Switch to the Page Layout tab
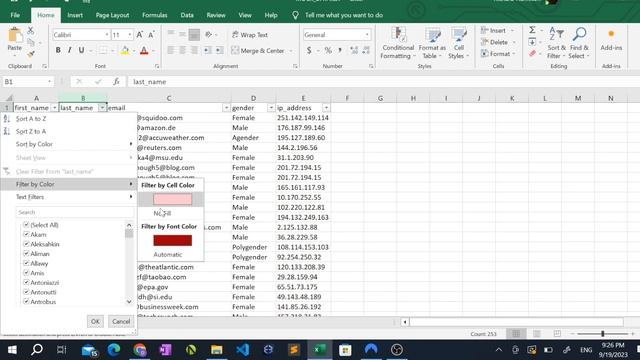The image size is (640, 360). (x=112, y=15)
